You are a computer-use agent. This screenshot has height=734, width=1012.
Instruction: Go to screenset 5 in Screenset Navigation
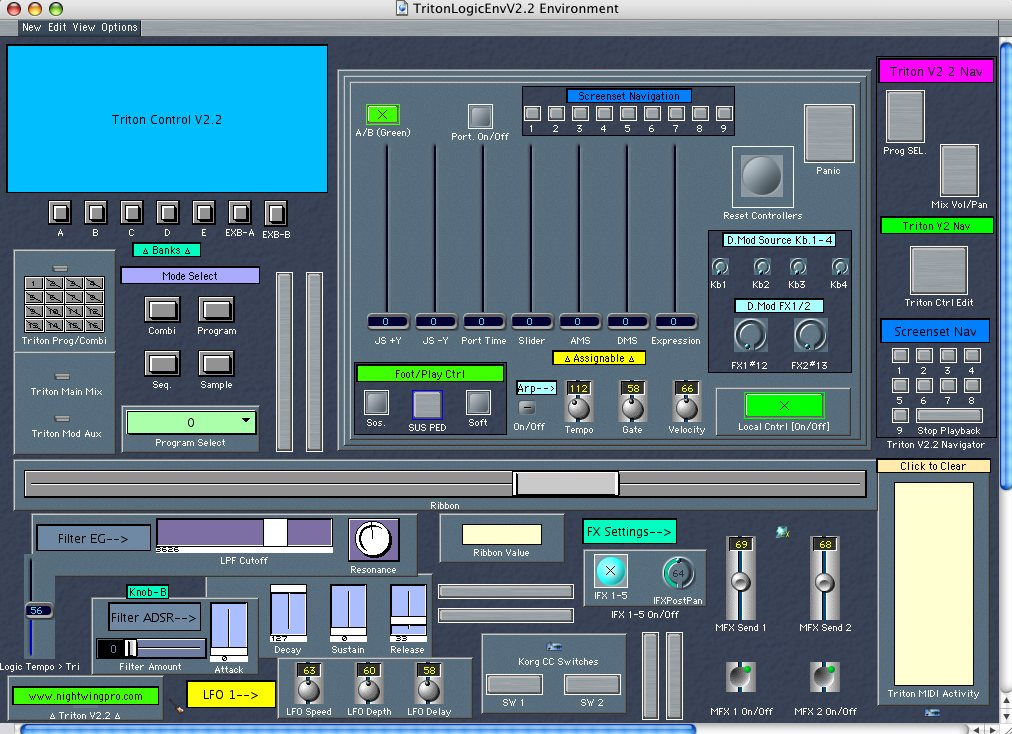pos(628,114)
